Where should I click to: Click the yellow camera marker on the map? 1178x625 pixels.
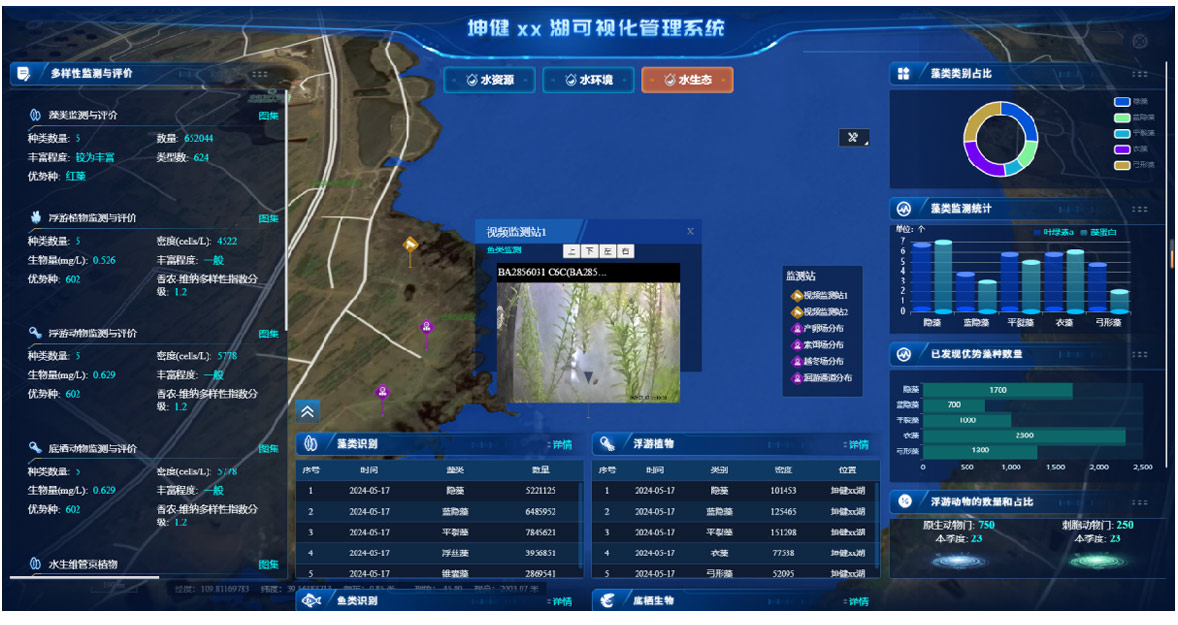[410, 245]
